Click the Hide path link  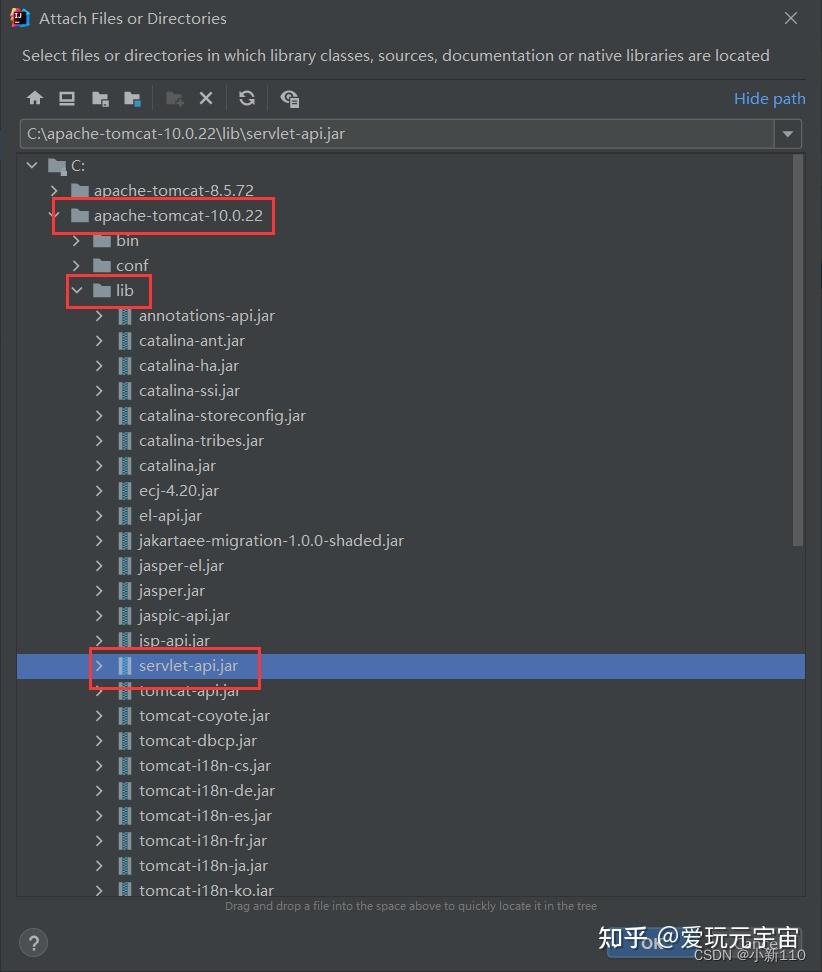tap(769, 98)
